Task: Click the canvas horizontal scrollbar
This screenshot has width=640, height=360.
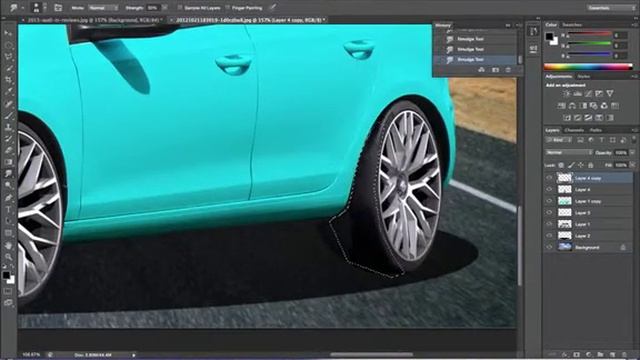Action: coord(372,354)
